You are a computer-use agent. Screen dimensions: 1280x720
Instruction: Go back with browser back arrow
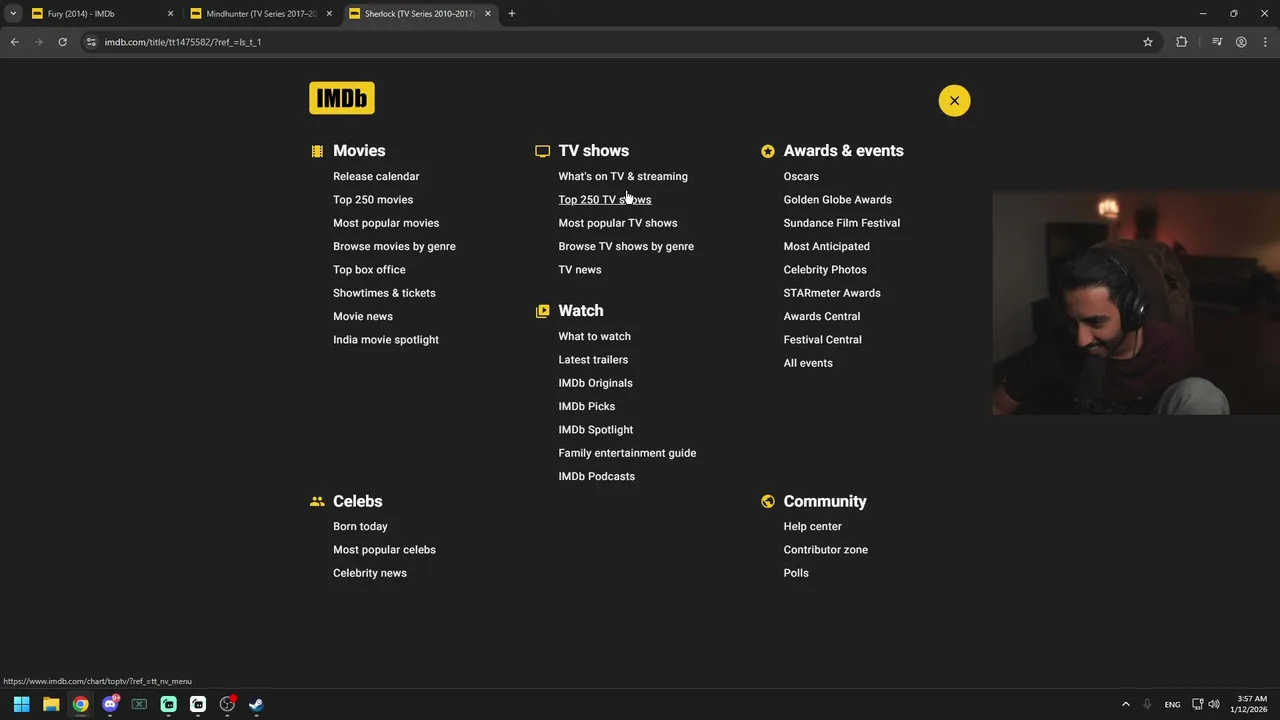[x=14, y=42]
